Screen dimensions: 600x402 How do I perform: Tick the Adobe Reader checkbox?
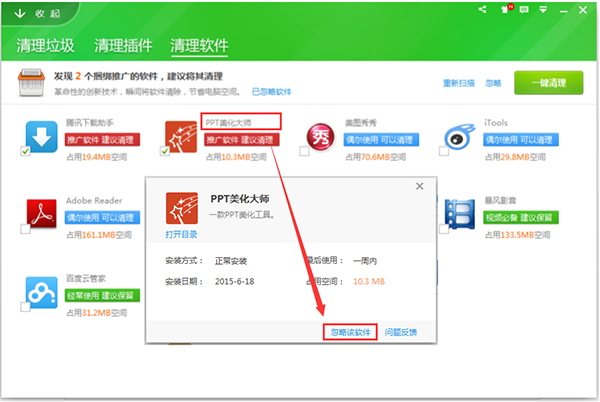25,229
